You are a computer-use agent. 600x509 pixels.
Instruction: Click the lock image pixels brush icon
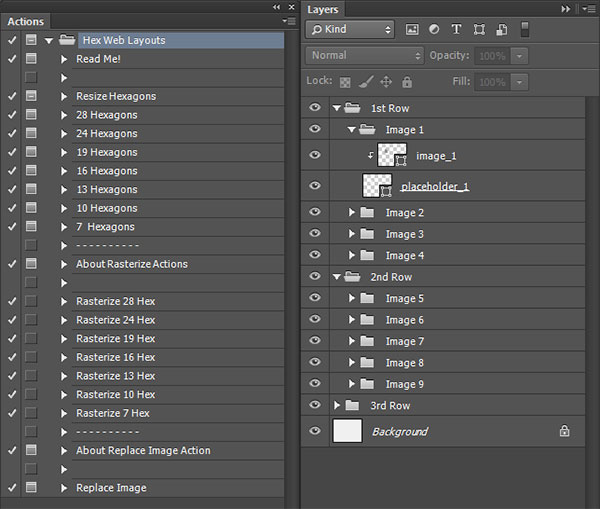point(366,82)
